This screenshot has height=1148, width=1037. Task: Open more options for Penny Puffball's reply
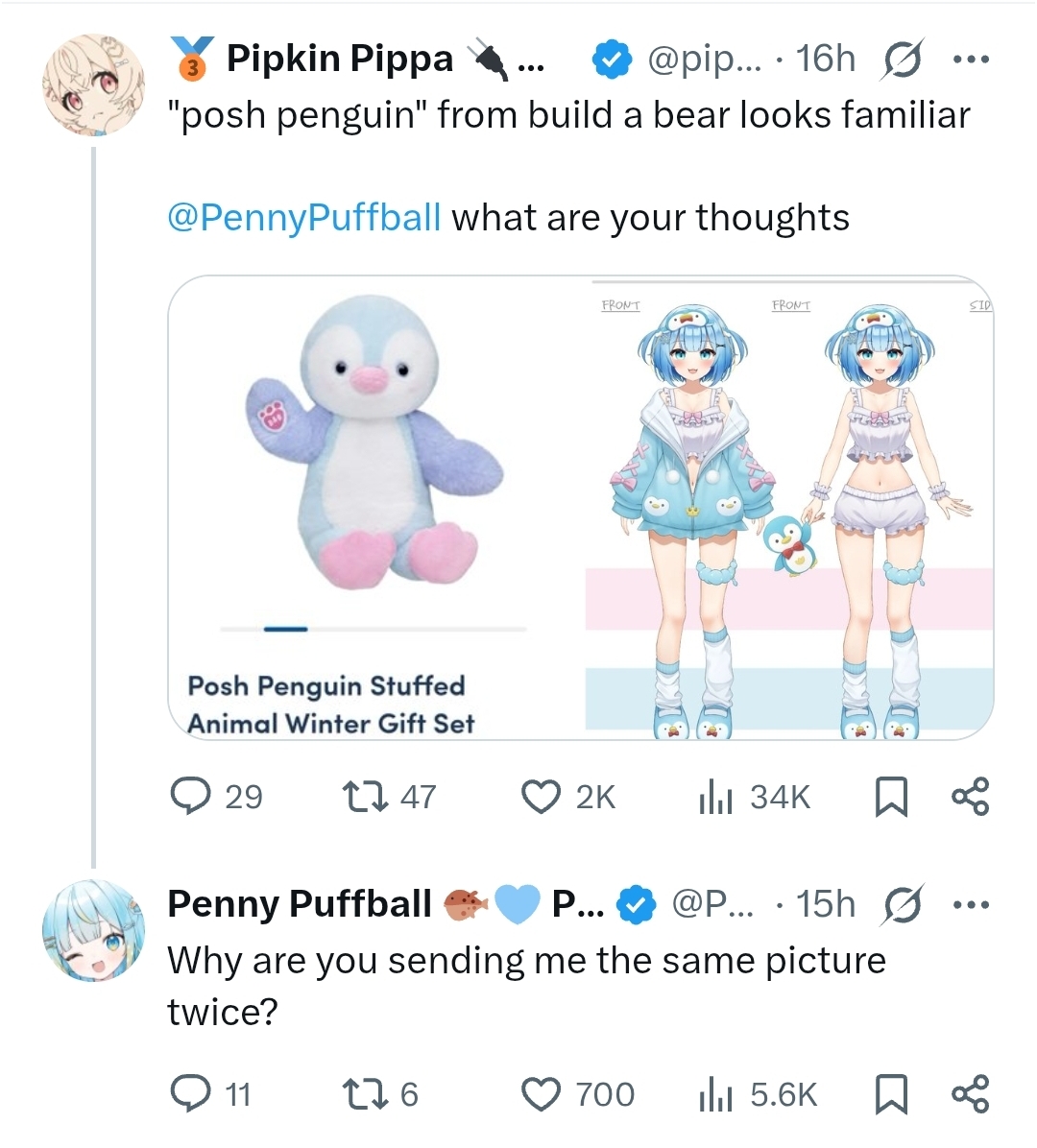pyautogui.click(x=971, y=904)
